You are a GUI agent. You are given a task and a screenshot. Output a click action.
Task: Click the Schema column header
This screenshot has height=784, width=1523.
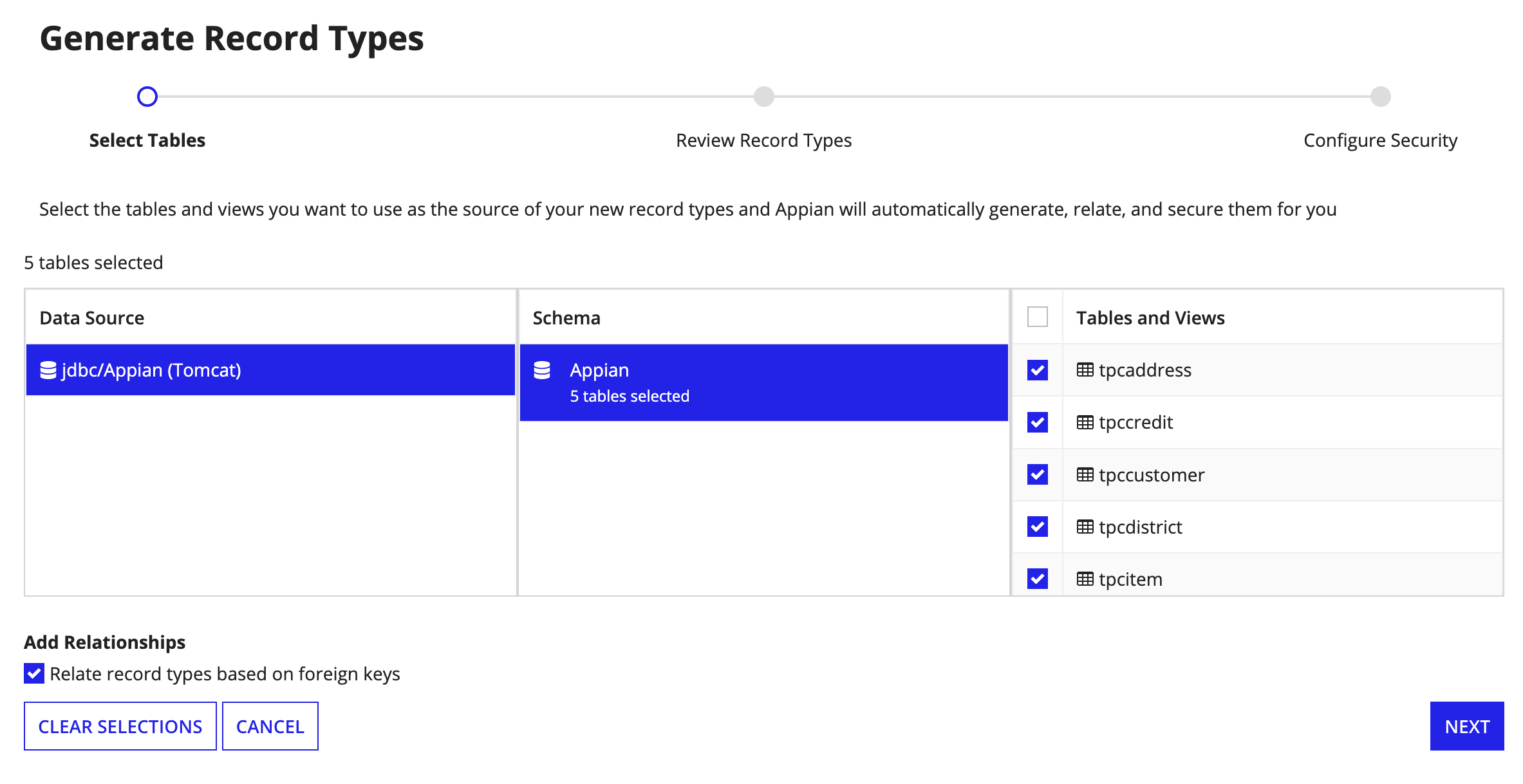(x=566, y=318)
